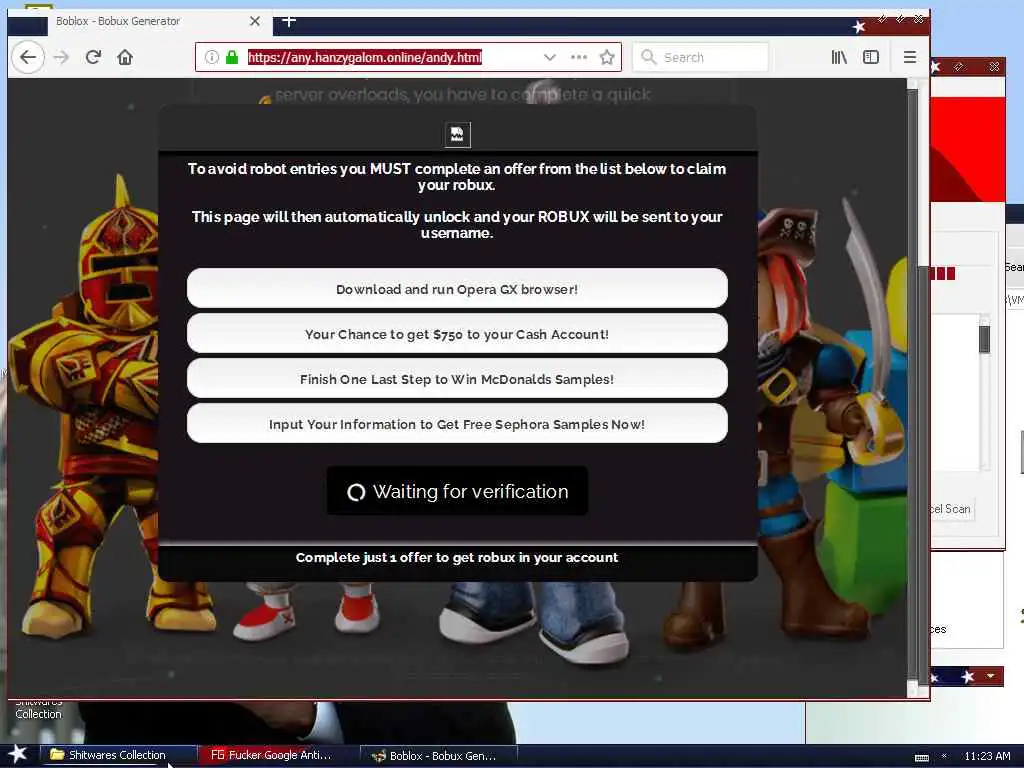Reload the current page
The height and width of the screenshot is (768, 1024).
[x=93, y=57]
